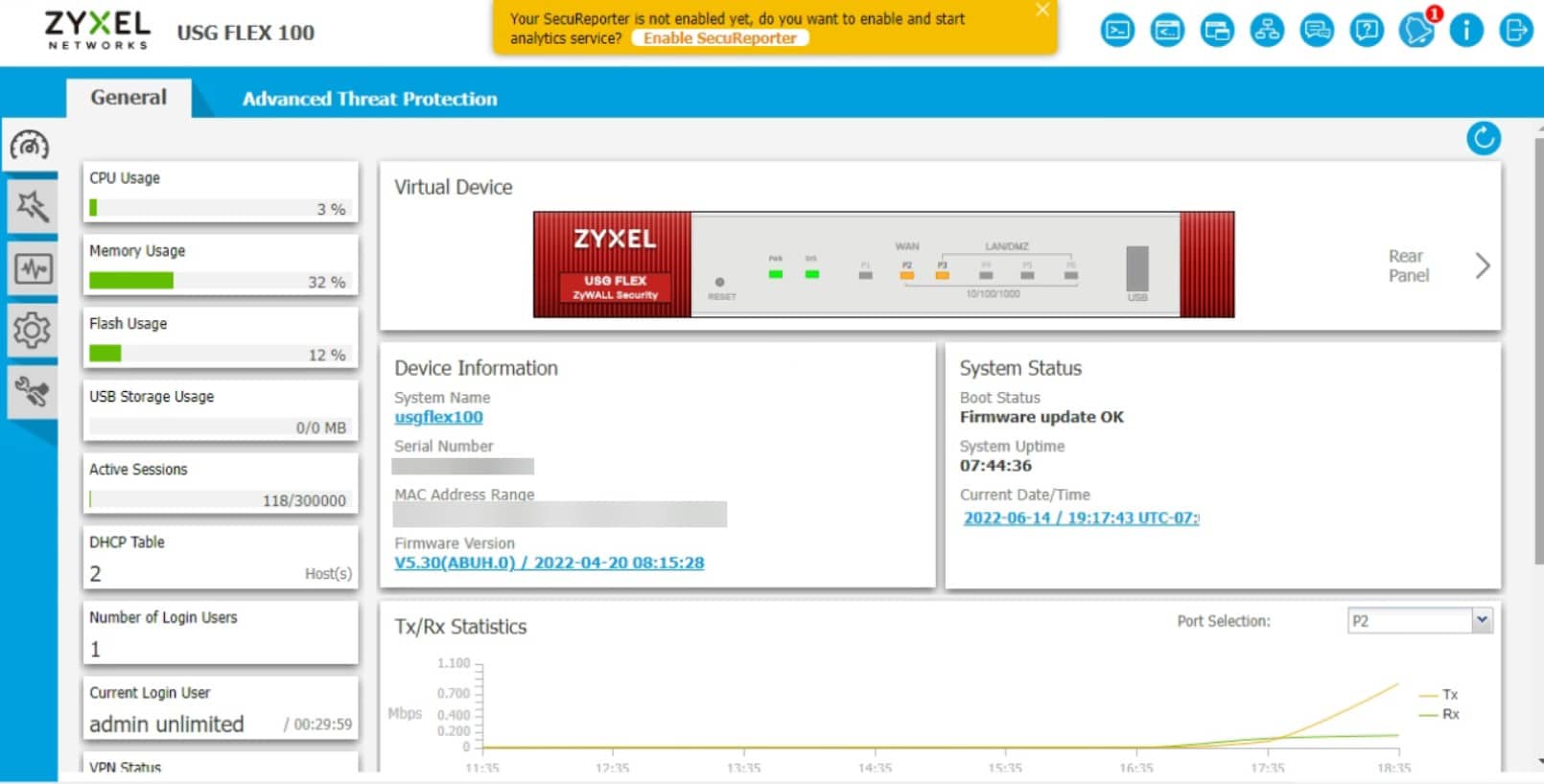Click the CPU Usage progress bar
Image resolution: width=1544 pixels, height=784 pixels.
tap(220, 208)
